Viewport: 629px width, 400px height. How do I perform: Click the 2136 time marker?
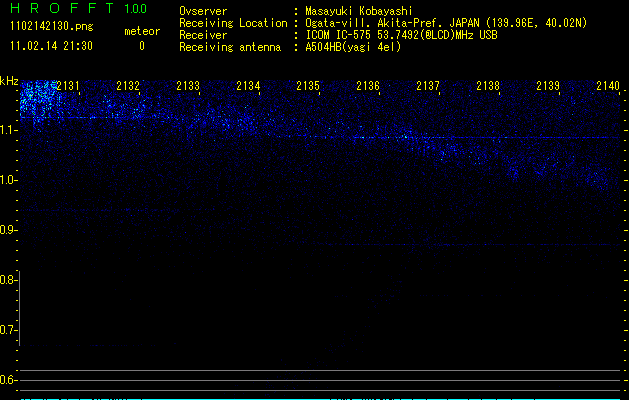point(368,86)
